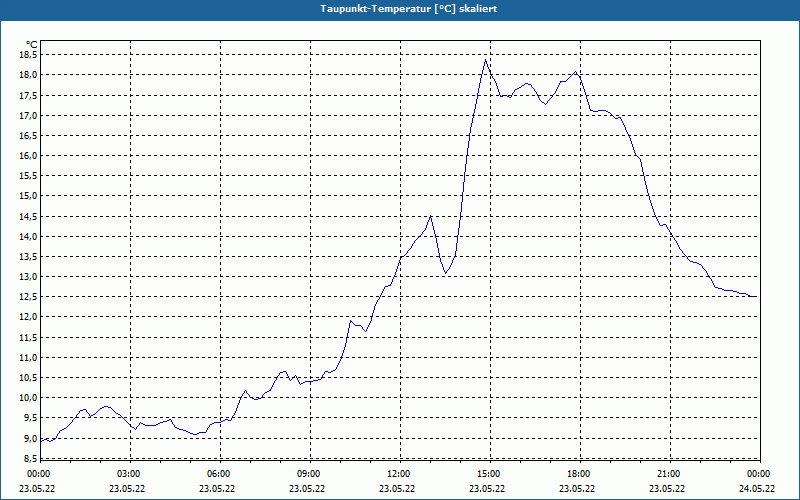800x500 pixels.
Task: Click the curve's secondary peak near 18:00
Action: click(x=576, y=71)
